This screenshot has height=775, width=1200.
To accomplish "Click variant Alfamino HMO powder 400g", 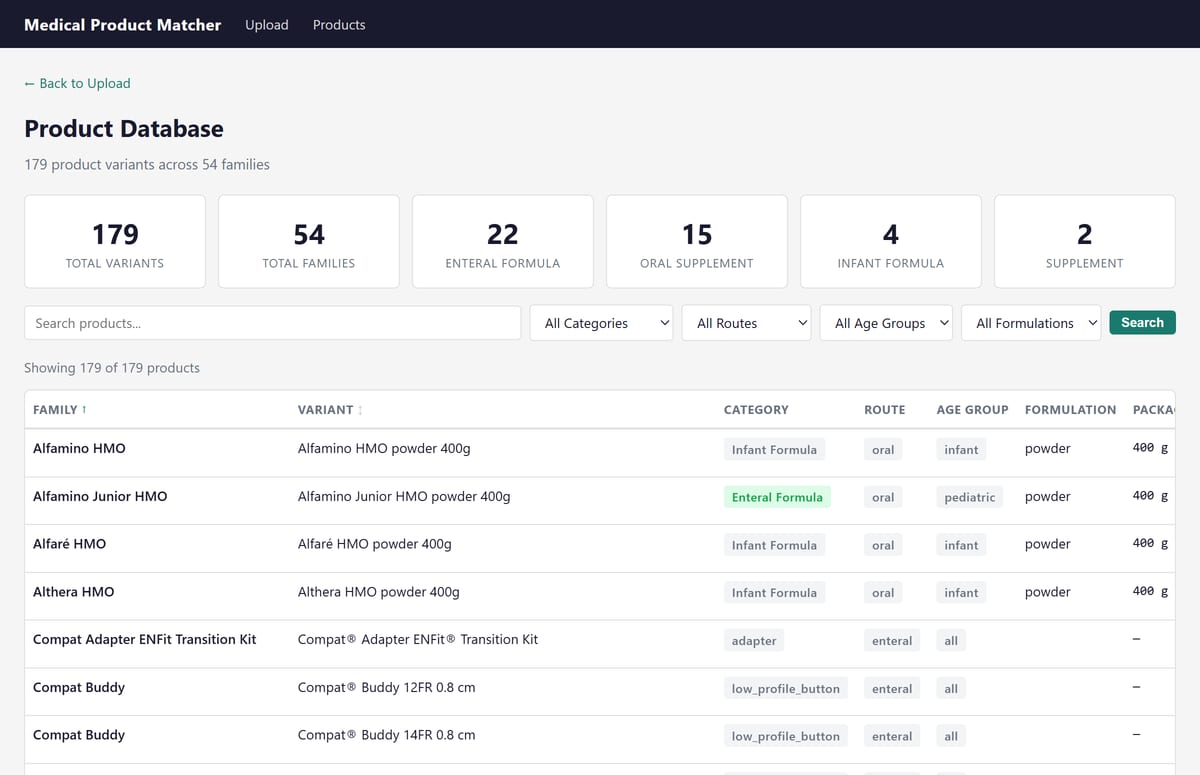I will tap(384, 449).
